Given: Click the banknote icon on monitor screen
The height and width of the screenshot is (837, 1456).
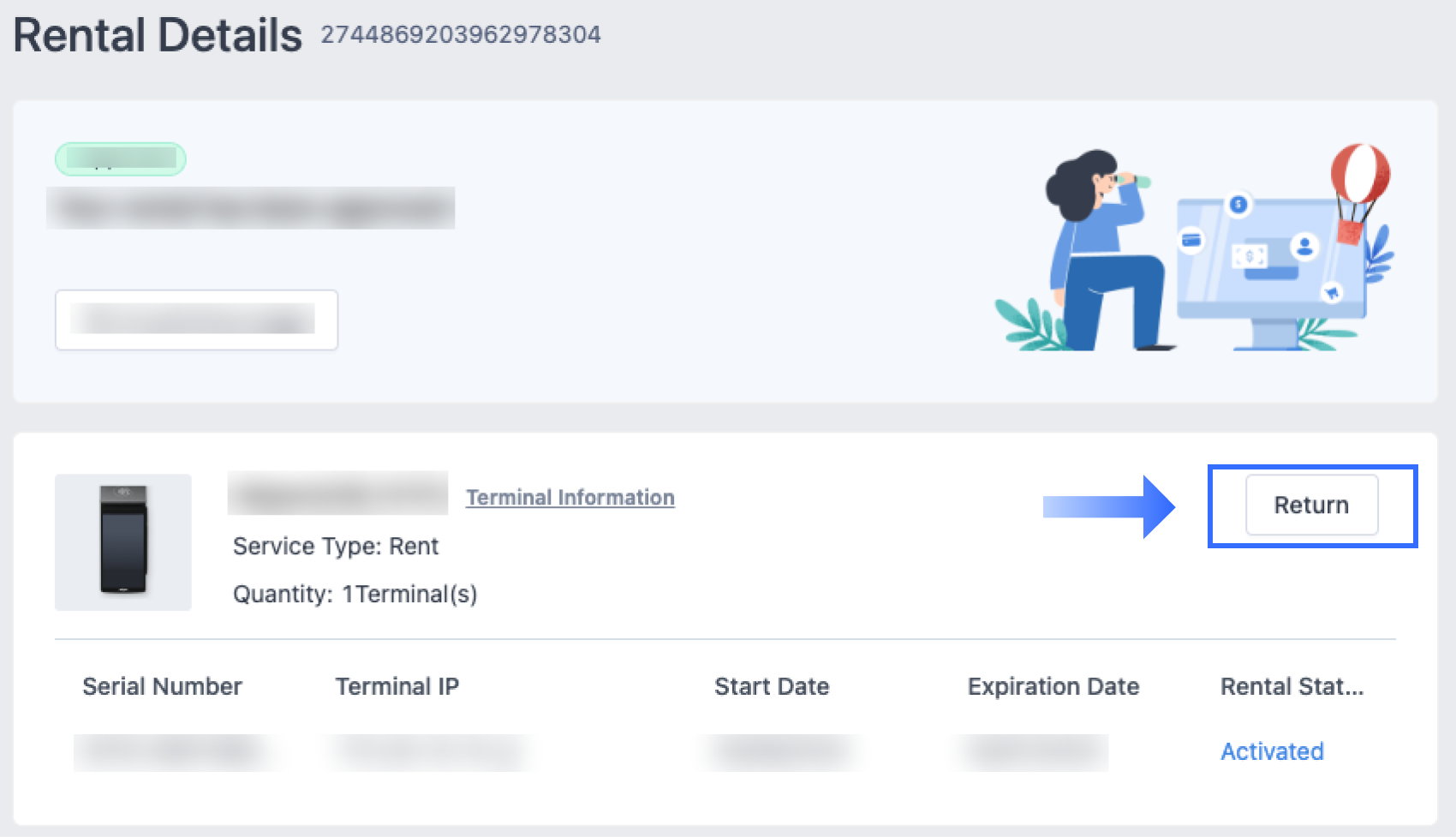Looking at the screenshot, I should (x=1250, y=255).
